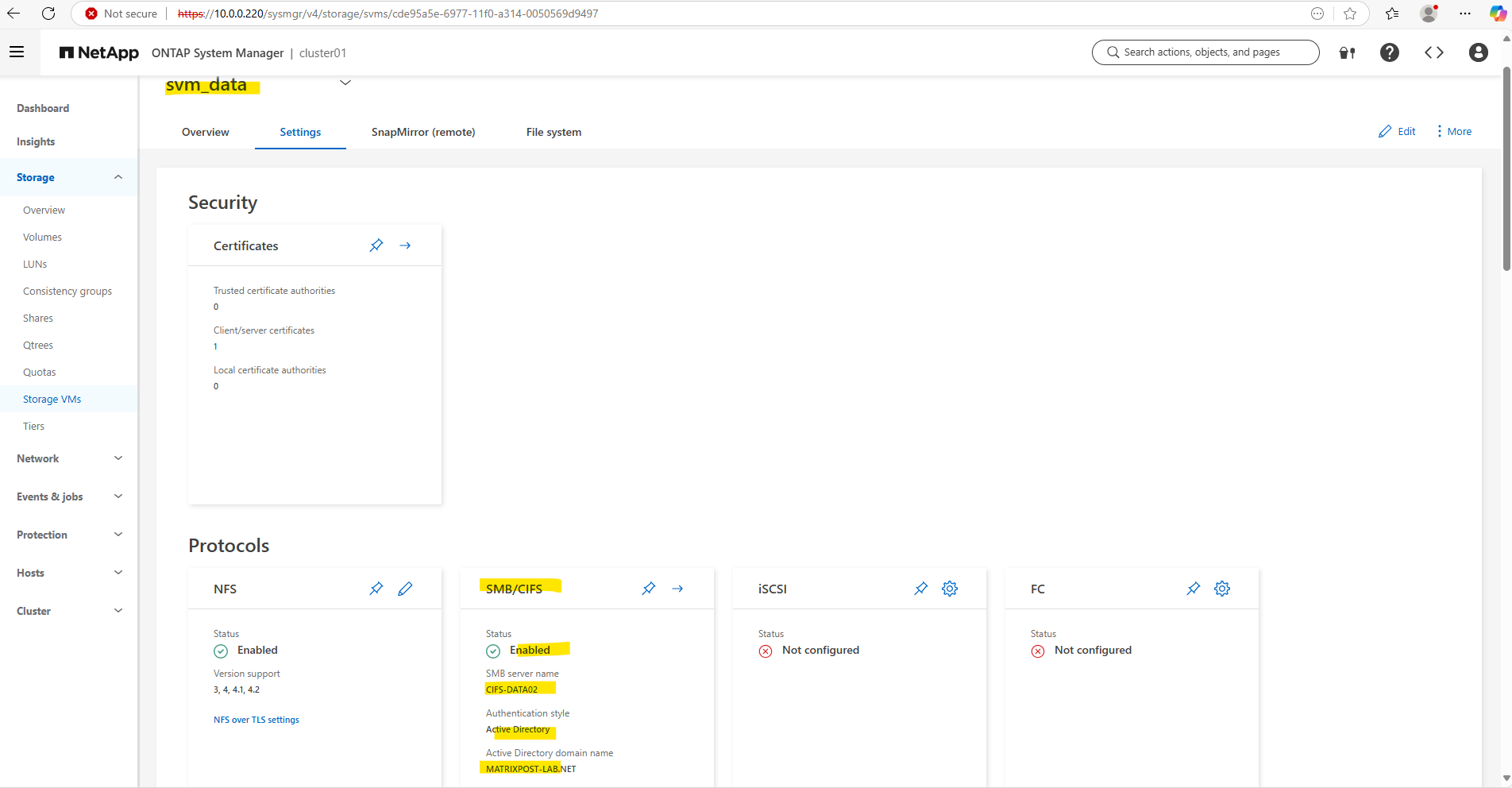Open the hamburger navigation menu

point(17,52)
